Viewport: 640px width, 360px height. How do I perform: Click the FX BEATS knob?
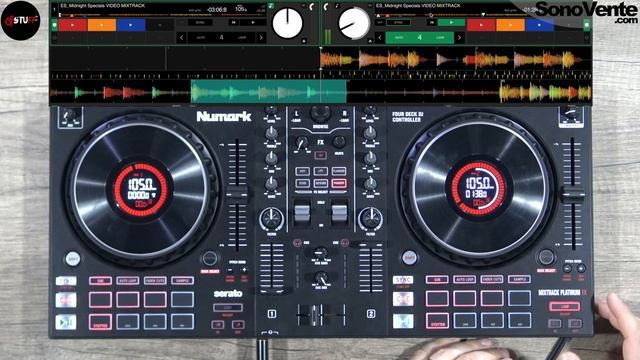339,142
